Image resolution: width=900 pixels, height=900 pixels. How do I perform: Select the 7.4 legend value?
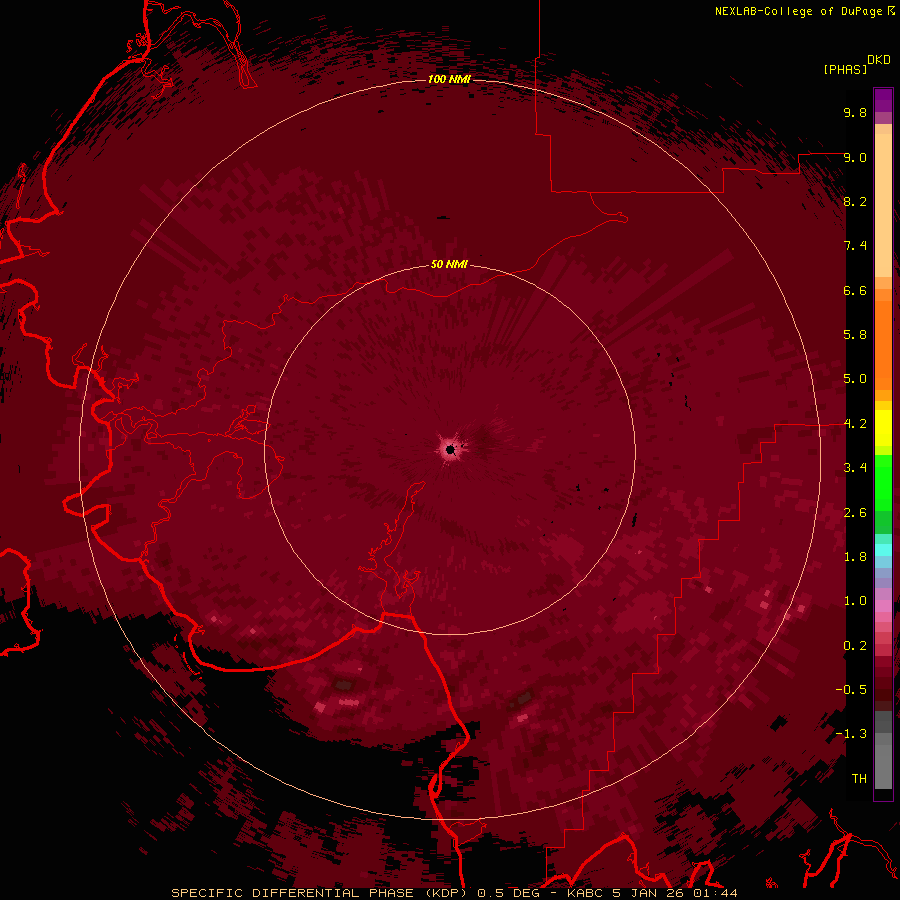pyautogui.click(x=855, y=246)
